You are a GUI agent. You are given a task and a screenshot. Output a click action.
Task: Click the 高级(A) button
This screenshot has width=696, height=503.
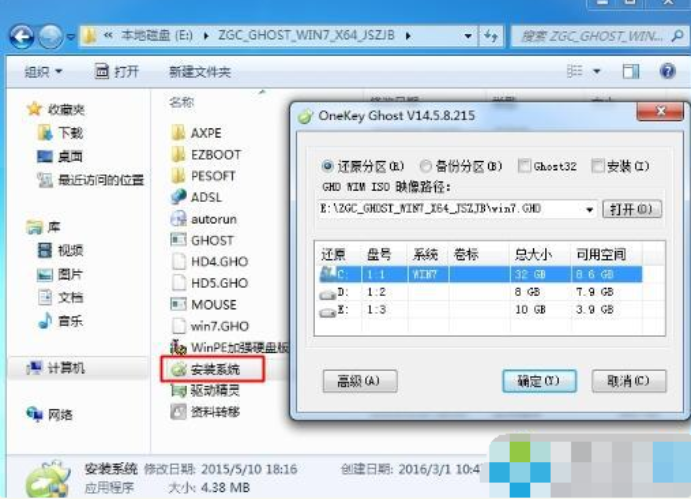pyautogui.click(x=360, y=381)
